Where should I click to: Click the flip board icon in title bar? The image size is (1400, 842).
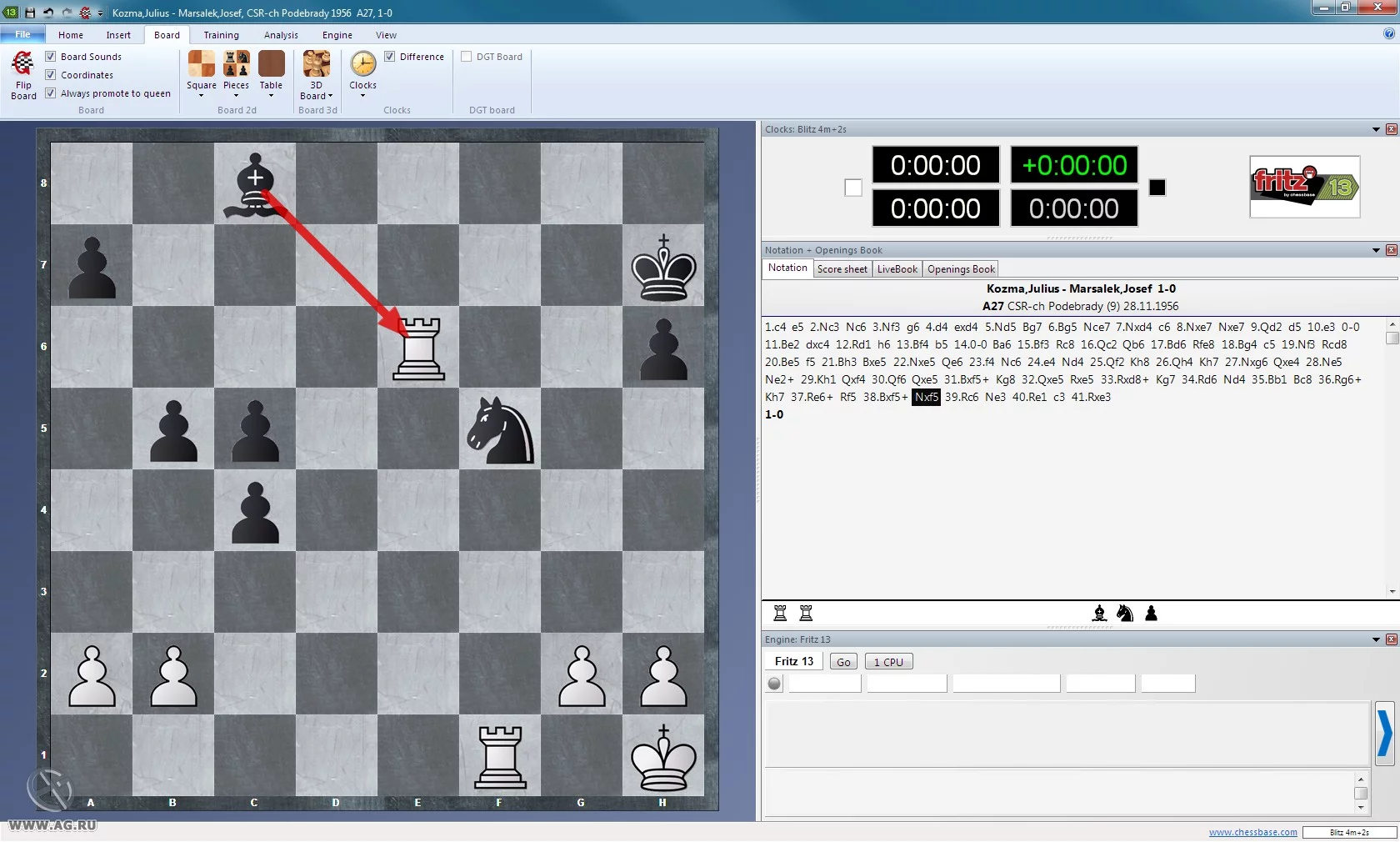[x=85, y=13]
